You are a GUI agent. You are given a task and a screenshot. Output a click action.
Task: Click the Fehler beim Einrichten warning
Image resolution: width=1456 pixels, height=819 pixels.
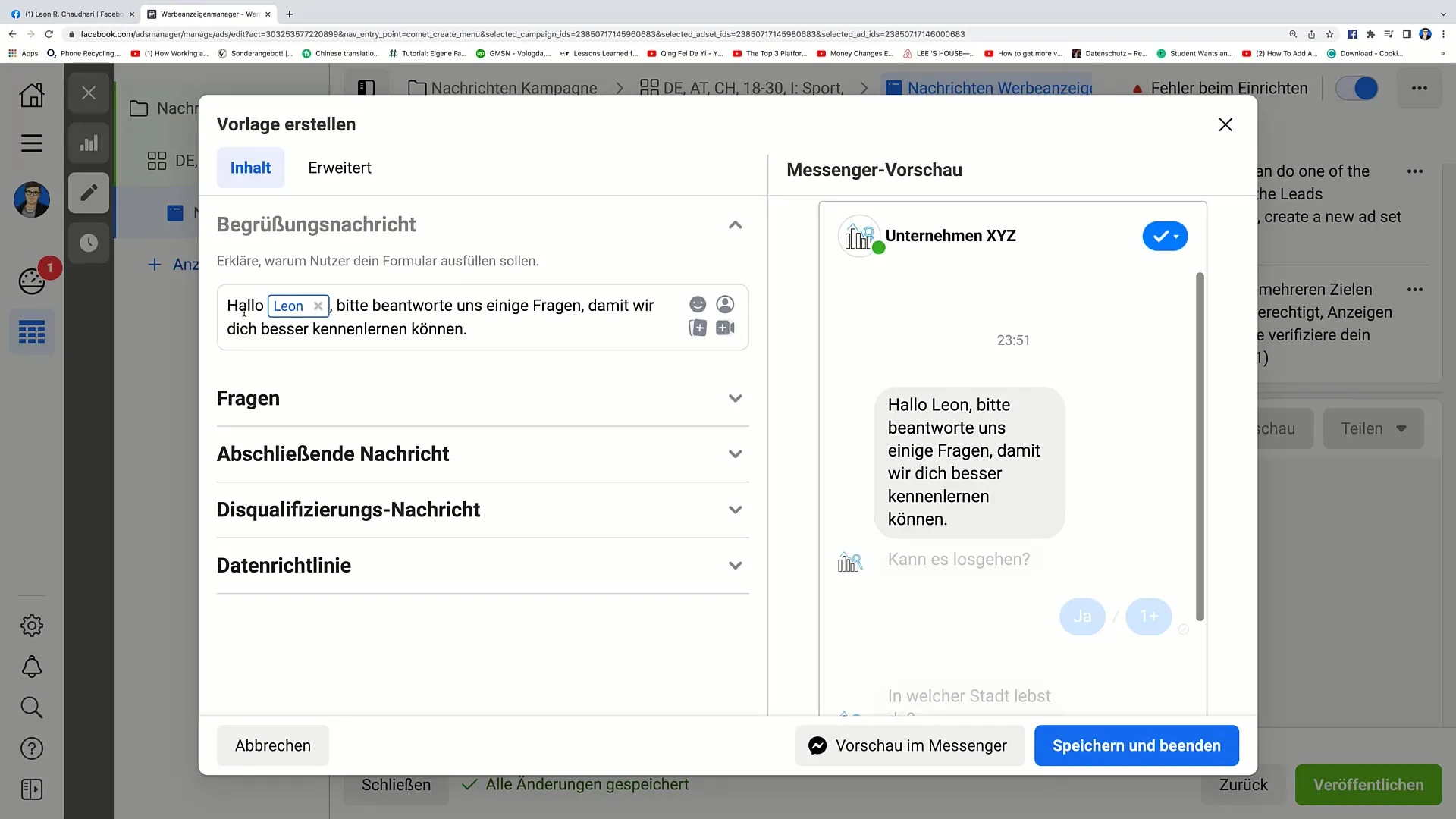(1219, 88)
